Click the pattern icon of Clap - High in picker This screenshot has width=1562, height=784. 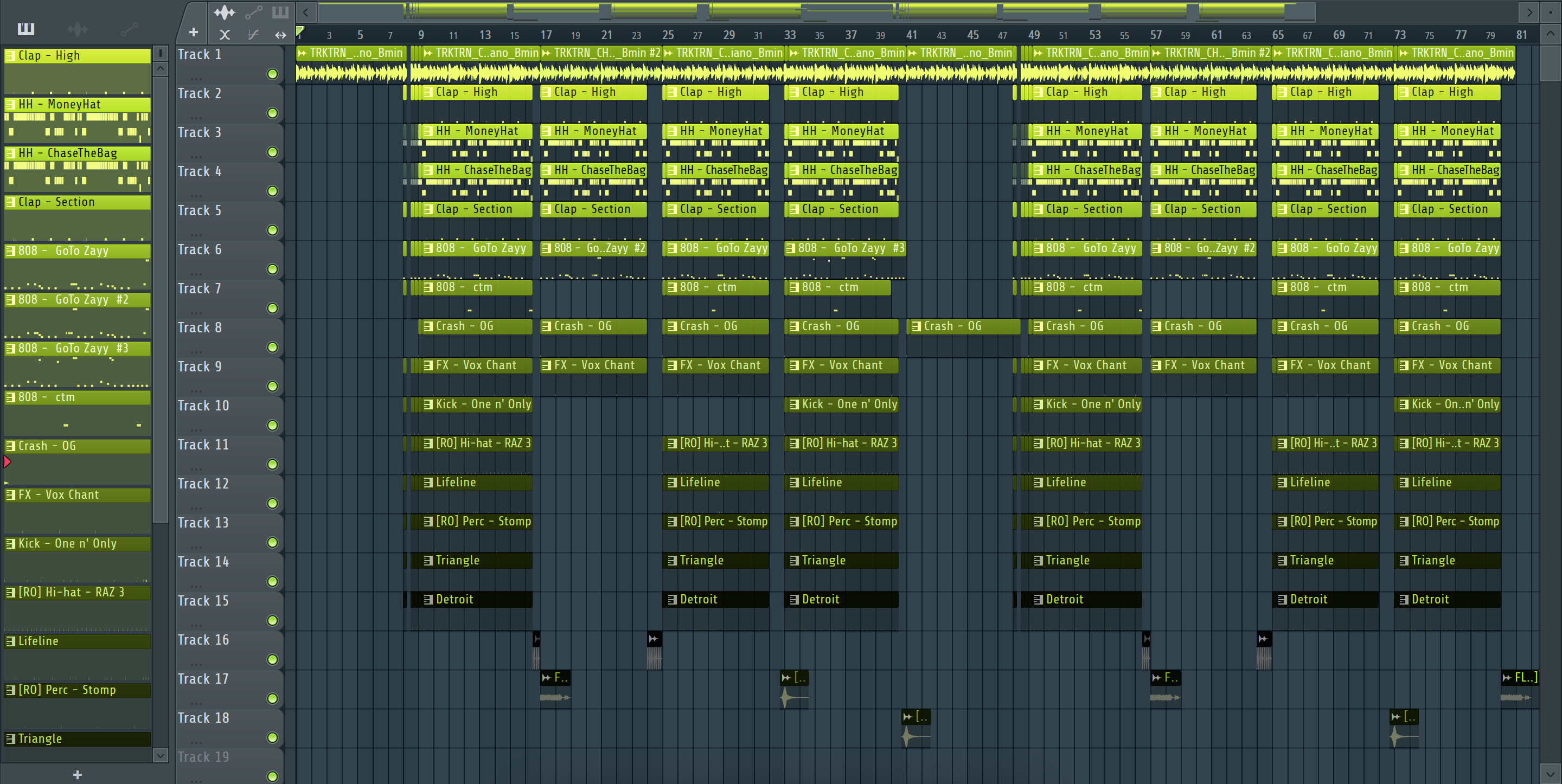coord(10,56)
